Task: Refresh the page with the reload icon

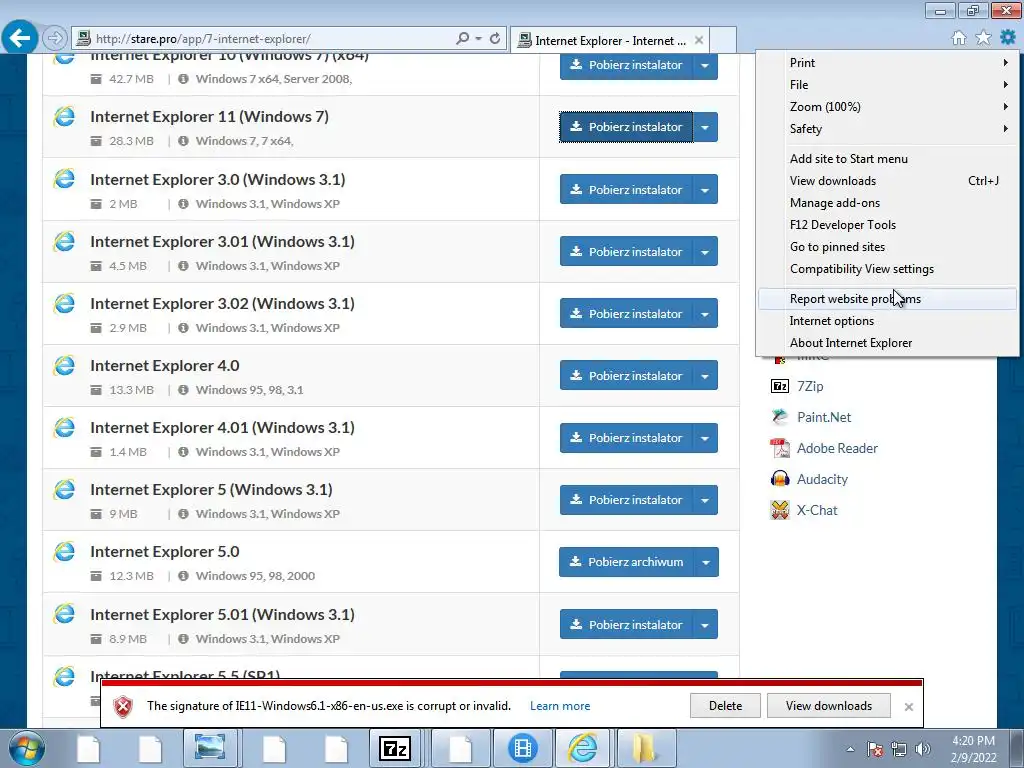Action: coord(495,39)
